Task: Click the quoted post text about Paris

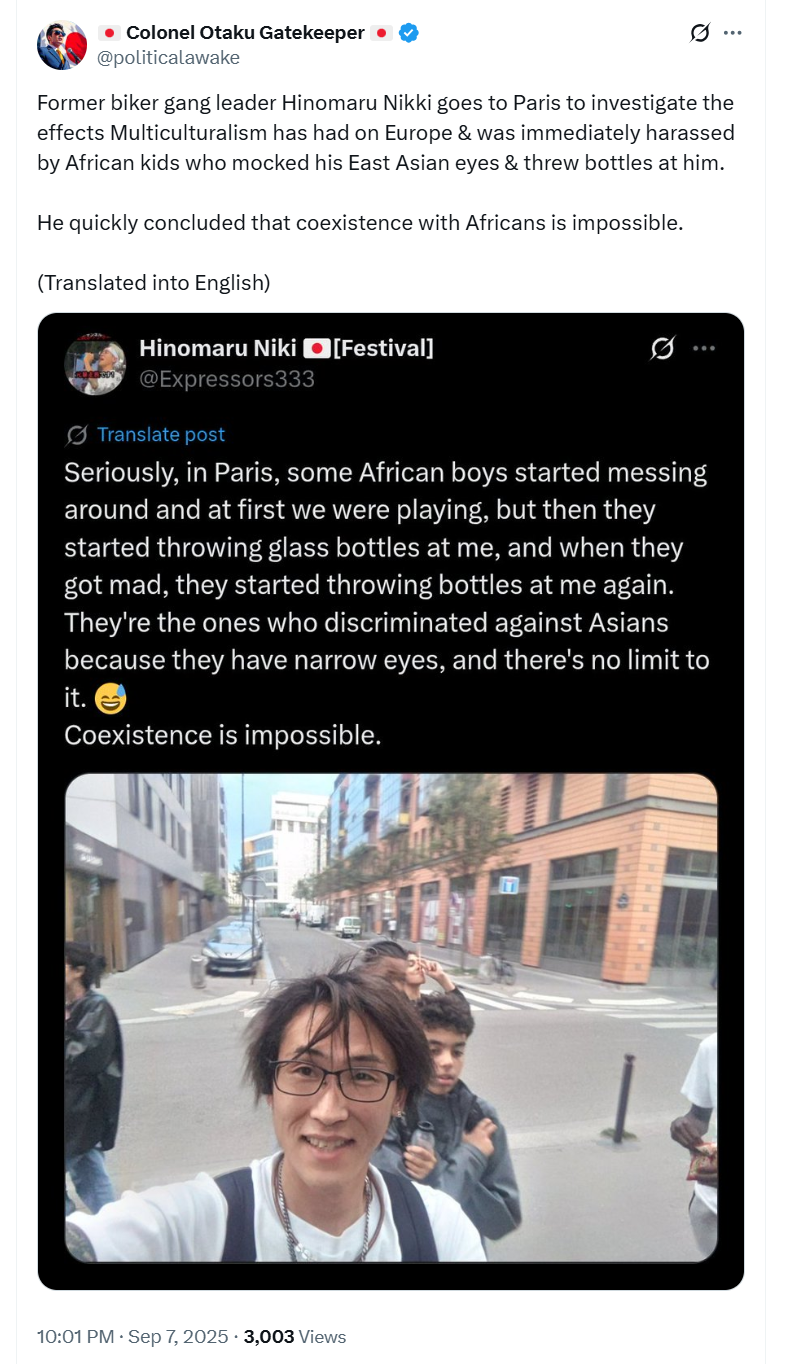Action: pos(386,585)
